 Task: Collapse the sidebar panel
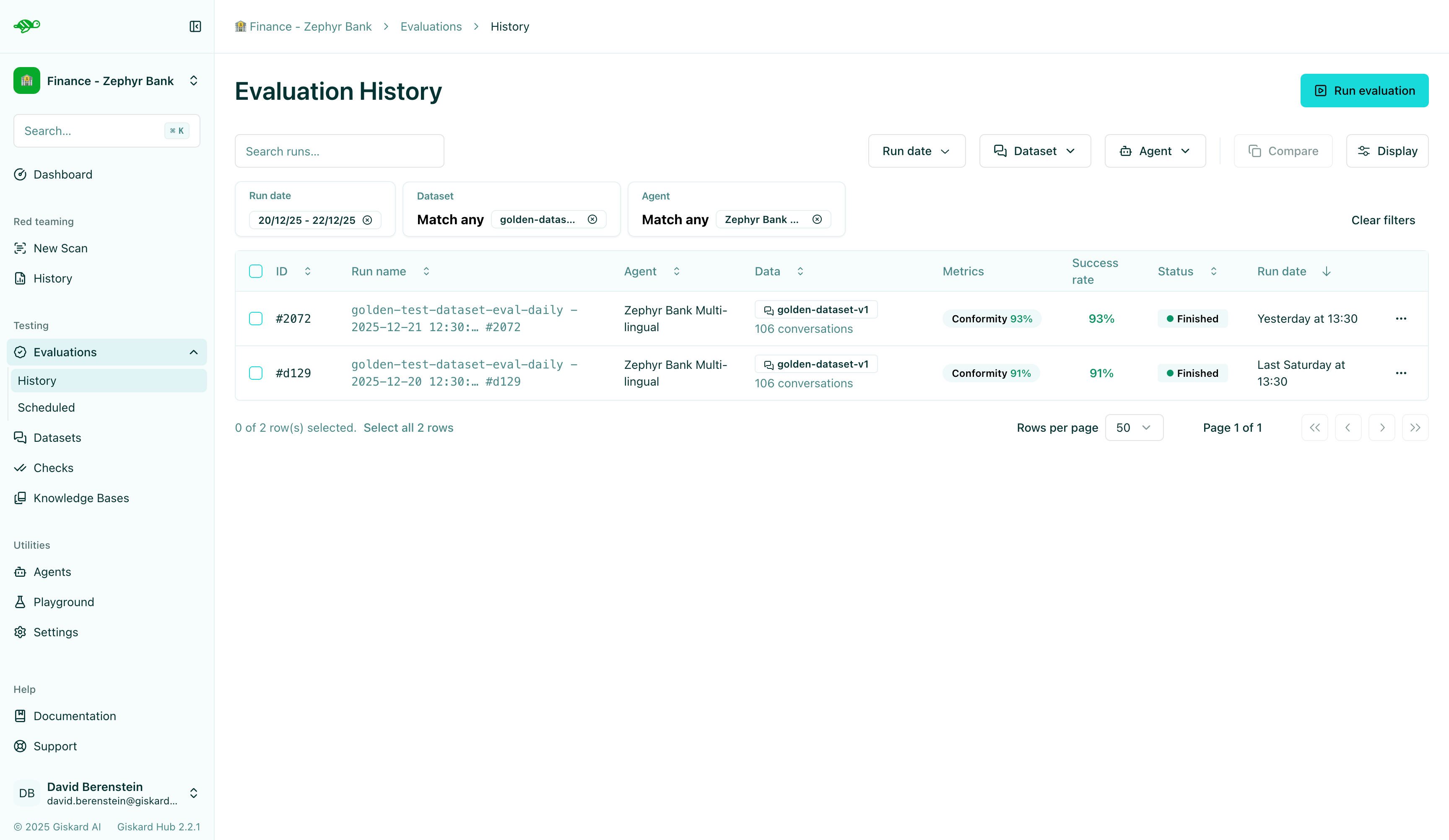(195, 26)
